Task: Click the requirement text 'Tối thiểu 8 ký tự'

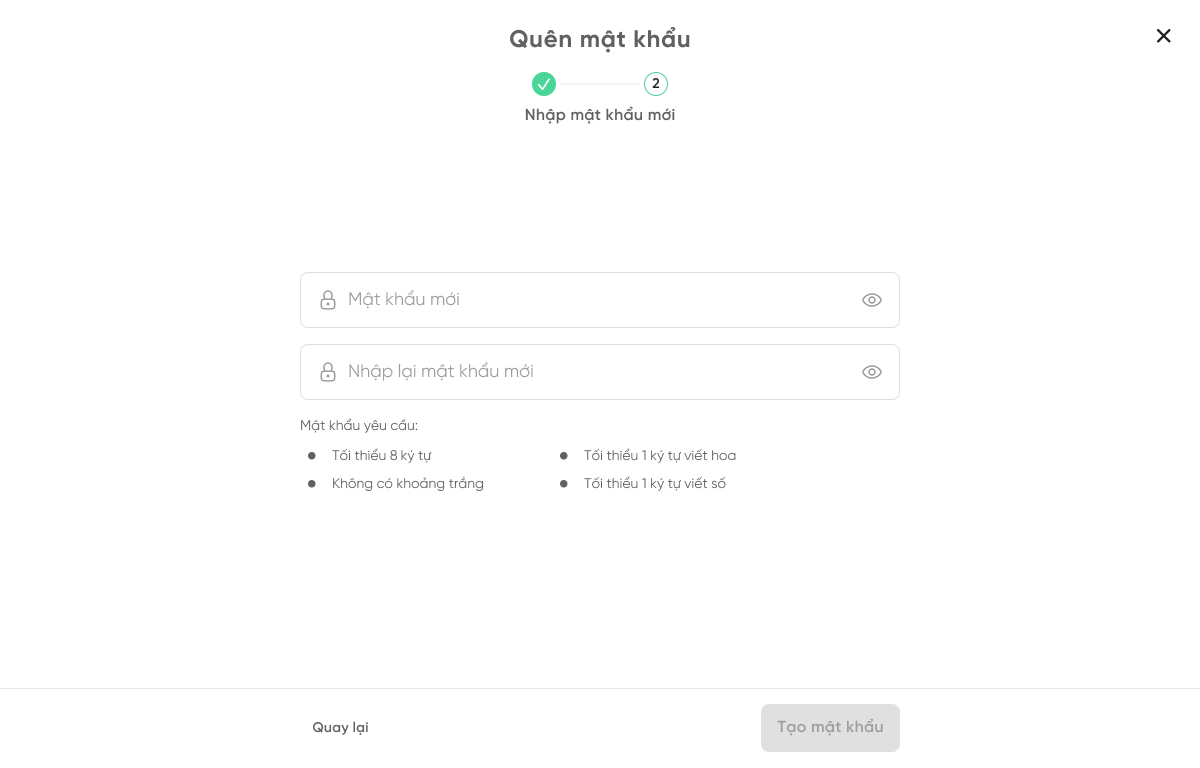Action: click(381, 455)
